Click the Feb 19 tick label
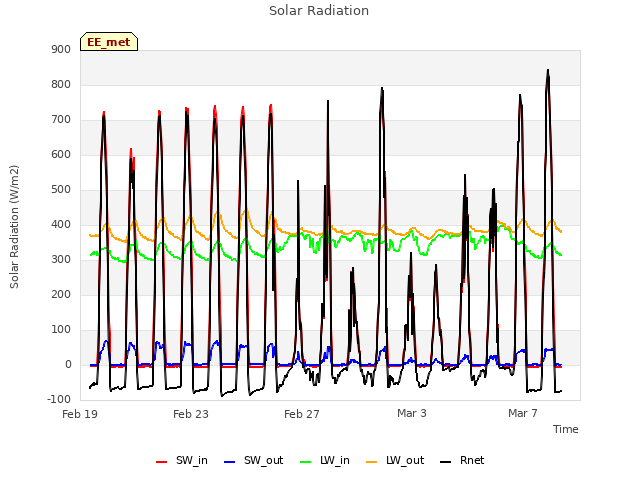This screenshot has height=480, width=640. (x=80, y=414)
